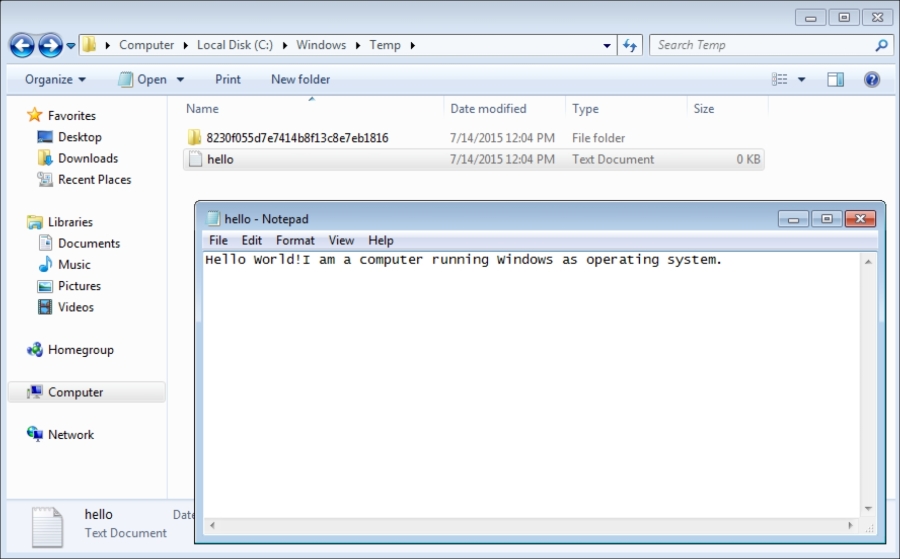
Task: Click the Network item in navigation pane
Action: pos(70,435)
